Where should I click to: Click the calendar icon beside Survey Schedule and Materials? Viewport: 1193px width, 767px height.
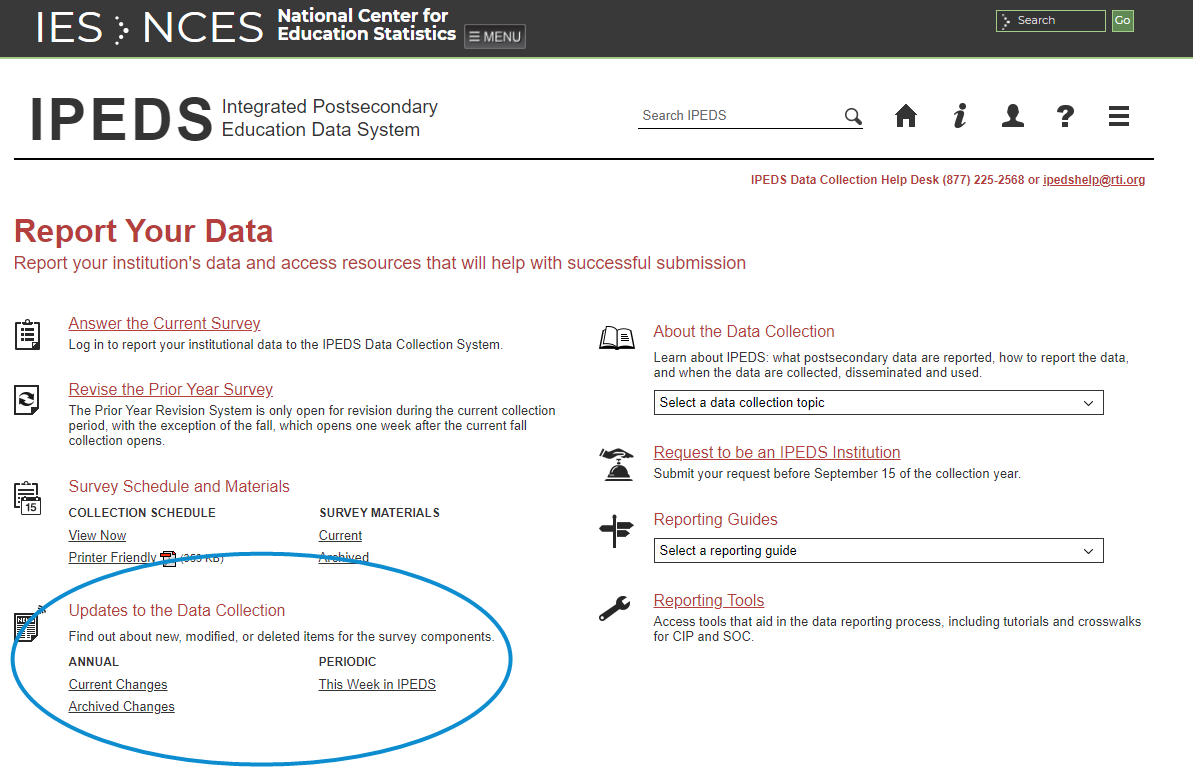point(27,498)
